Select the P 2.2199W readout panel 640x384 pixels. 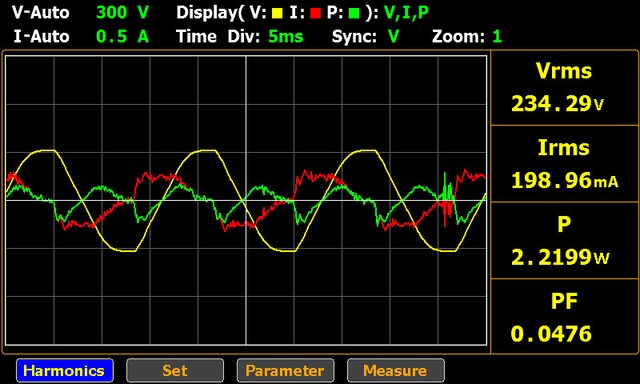(564, 240)
